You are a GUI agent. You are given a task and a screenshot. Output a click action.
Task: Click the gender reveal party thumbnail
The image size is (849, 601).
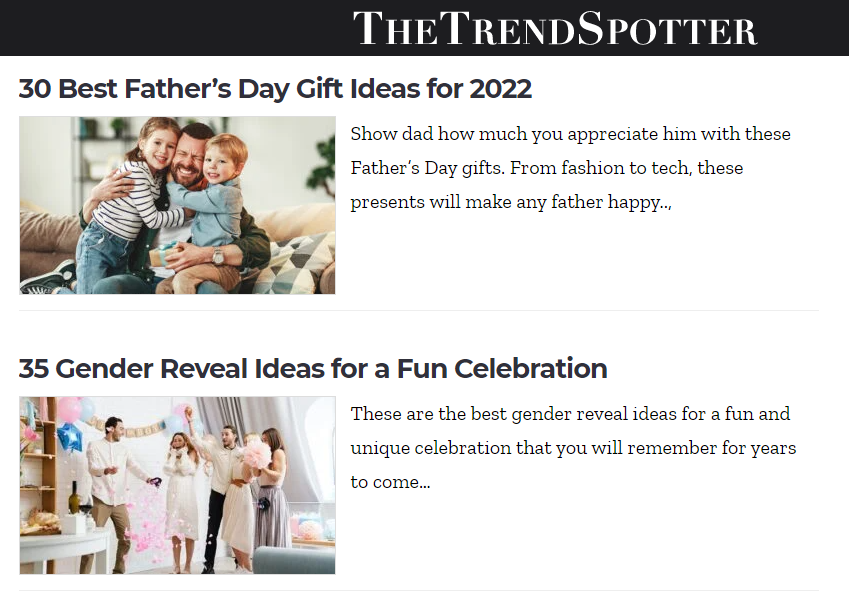177,485
